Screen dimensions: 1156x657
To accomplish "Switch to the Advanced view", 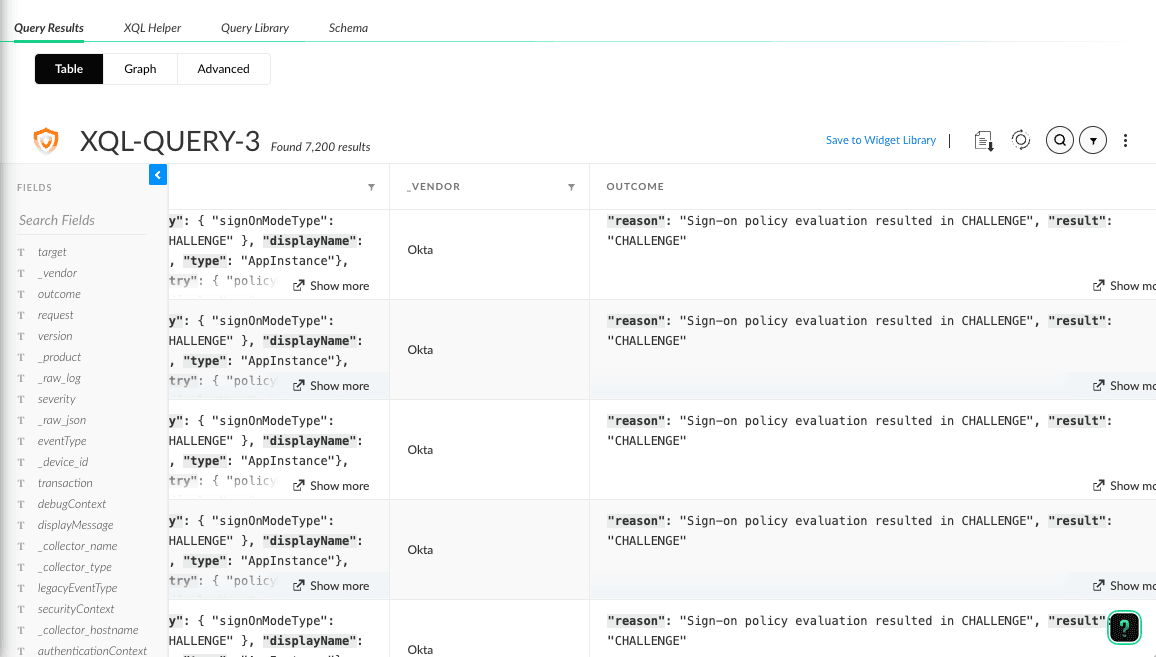I will (x=223, y=69).
